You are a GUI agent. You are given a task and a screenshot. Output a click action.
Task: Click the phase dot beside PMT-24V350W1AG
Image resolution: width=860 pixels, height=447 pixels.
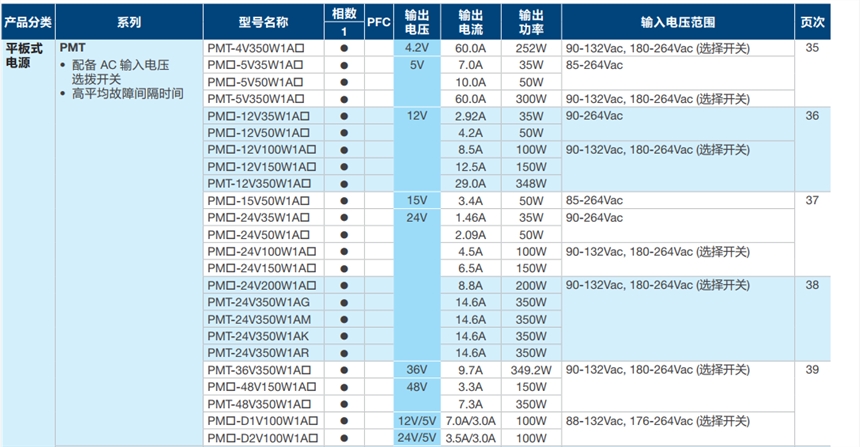pyautogui.click(x=344, y=302)
